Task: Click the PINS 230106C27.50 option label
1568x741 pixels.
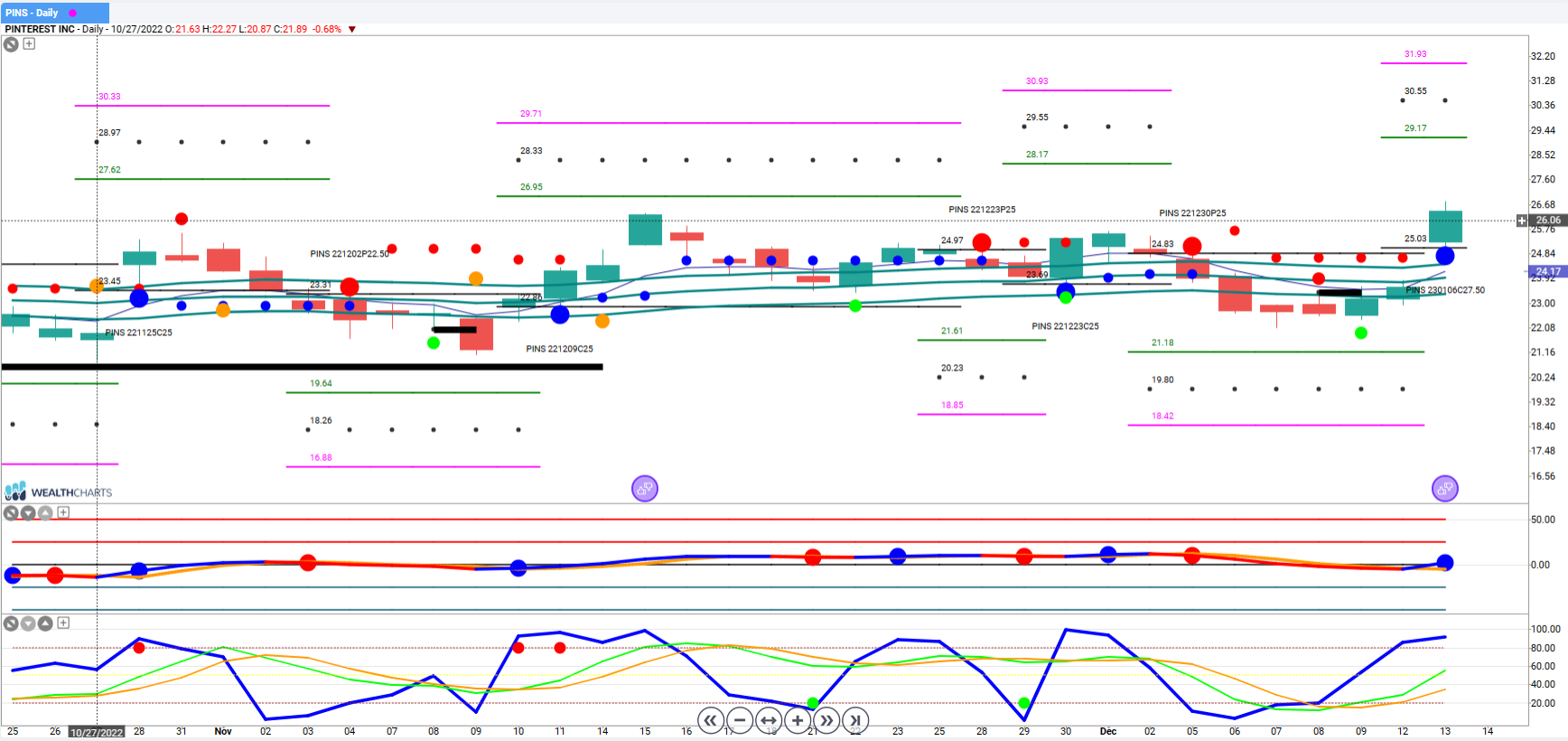Action: coord(1445,290)
